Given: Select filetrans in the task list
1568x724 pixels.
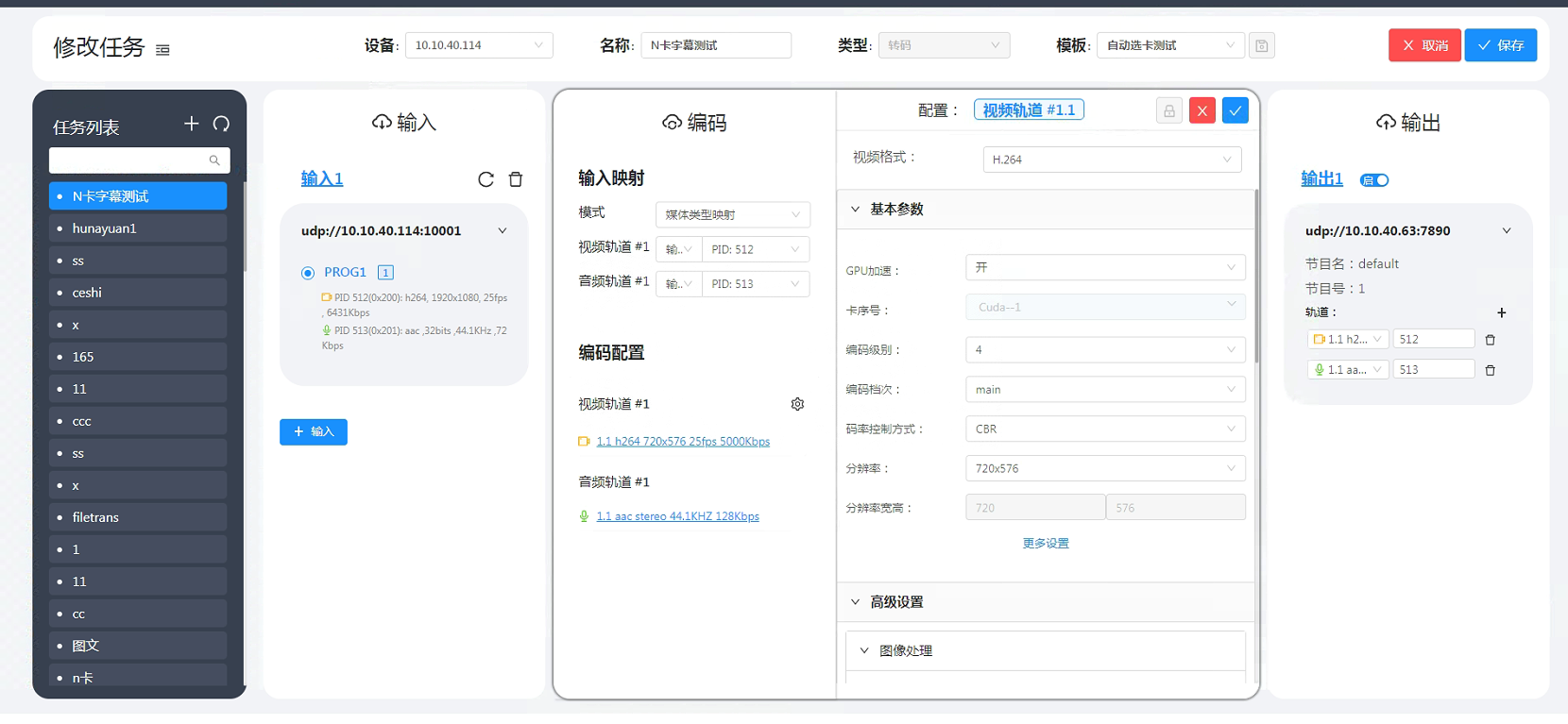Looking at the screenshot, I should (x=138, y=517).
